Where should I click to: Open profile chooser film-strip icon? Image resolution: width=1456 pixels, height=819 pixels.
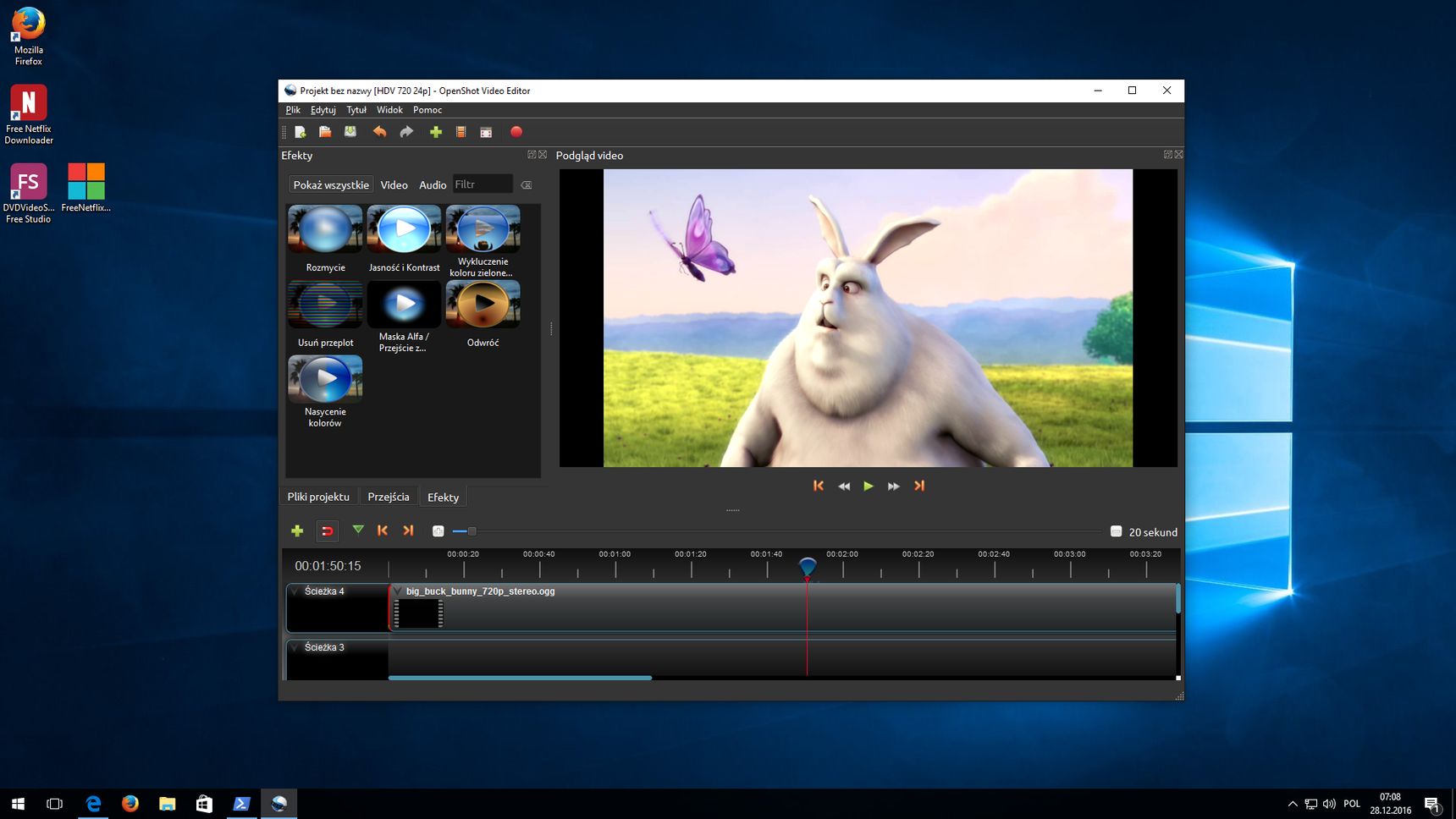point(461,132)
